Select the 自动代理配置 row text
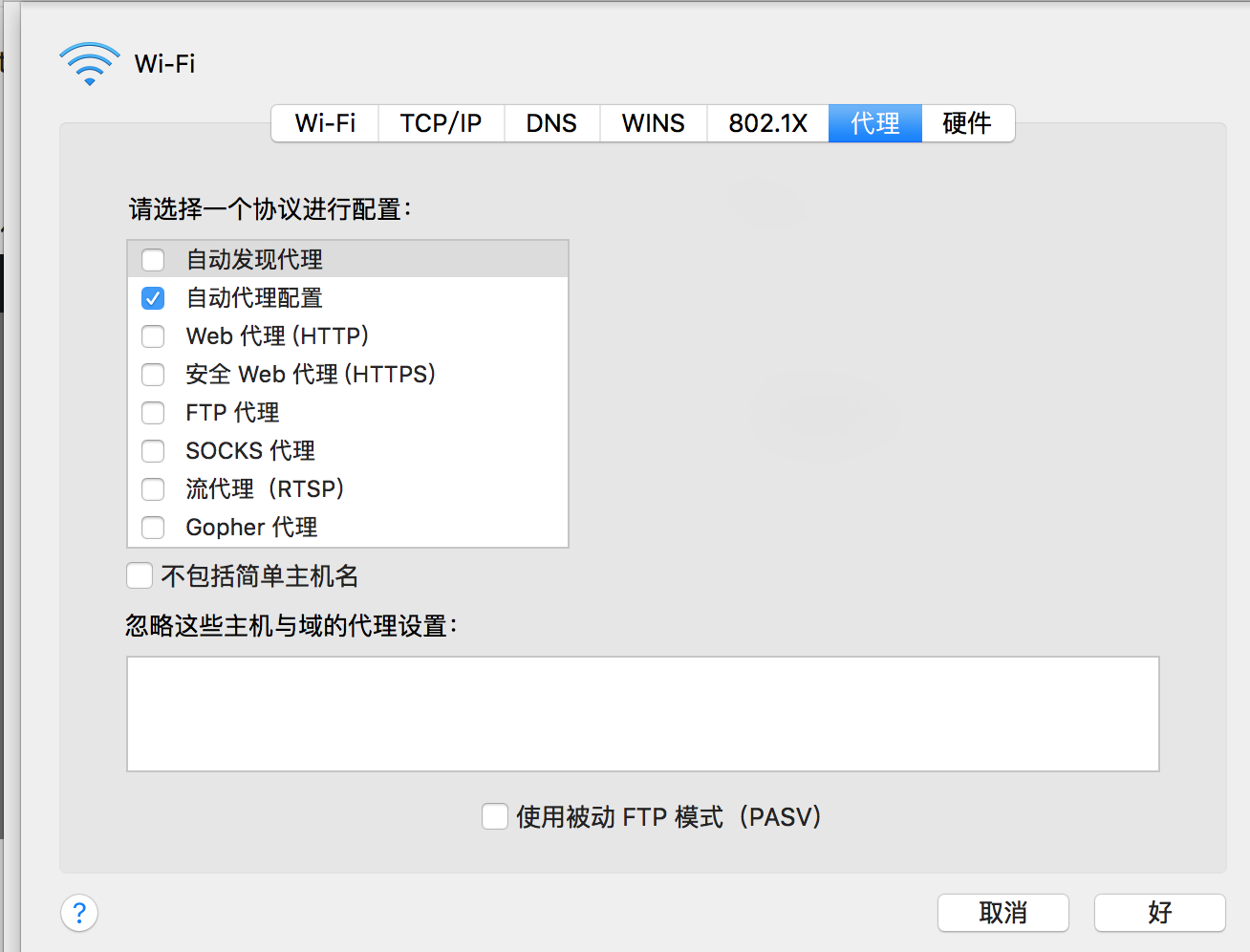The height and width of the screenshot is (952, 1250). [254, 298]
